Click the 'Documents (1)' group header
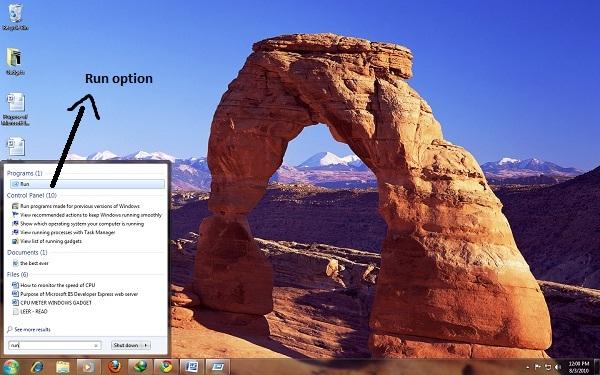The height and width of the screenshot is (375, 600). [27, 253]
